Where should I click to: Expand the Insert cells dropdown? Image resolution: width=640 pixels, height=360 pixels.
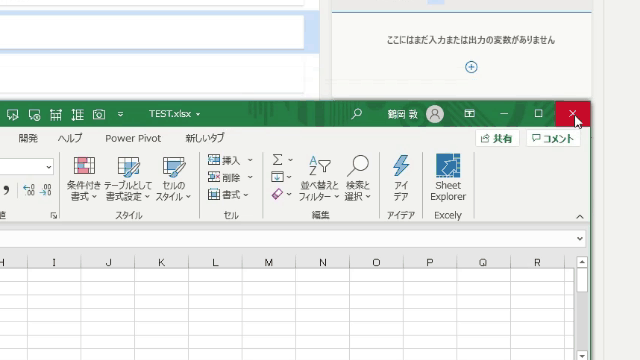click(x=250, y=160)
